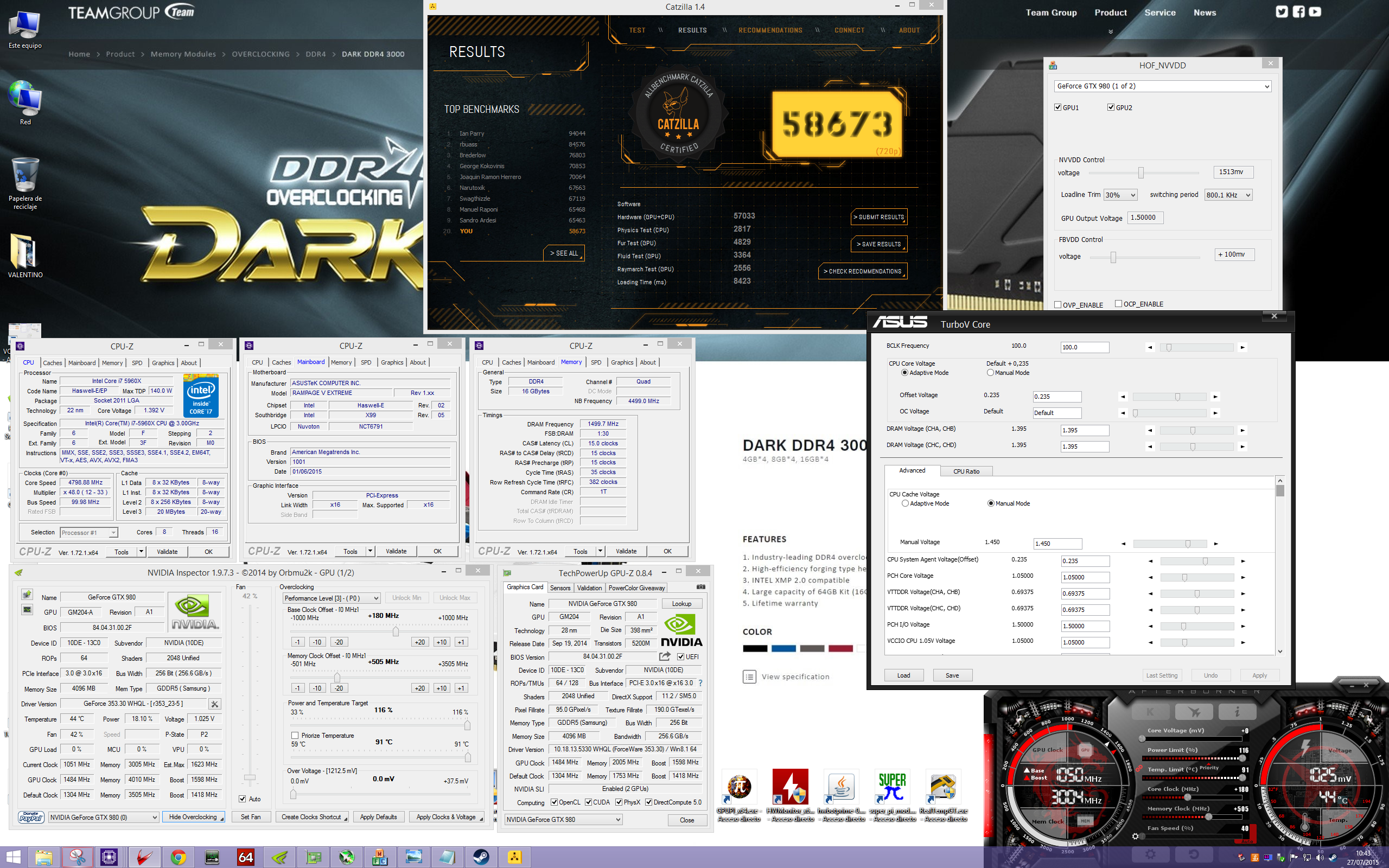
Task: Open NVIDIA GeForce GTX 980 (0) selector in Inspector
Action: point(103,817)
